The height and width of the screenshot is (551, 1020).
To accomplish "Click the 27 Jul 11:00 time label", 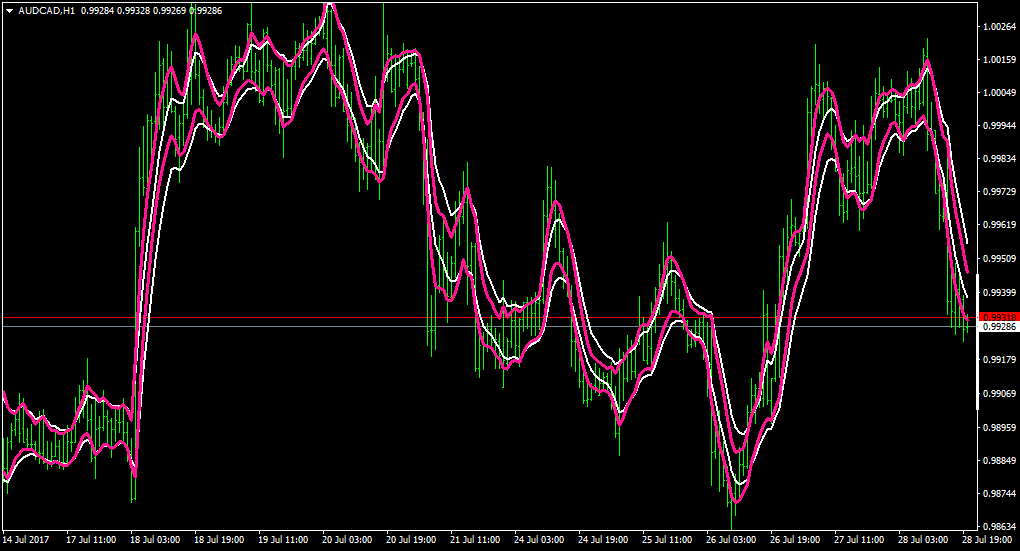I will pyautogui.click(x=859, y=540).
